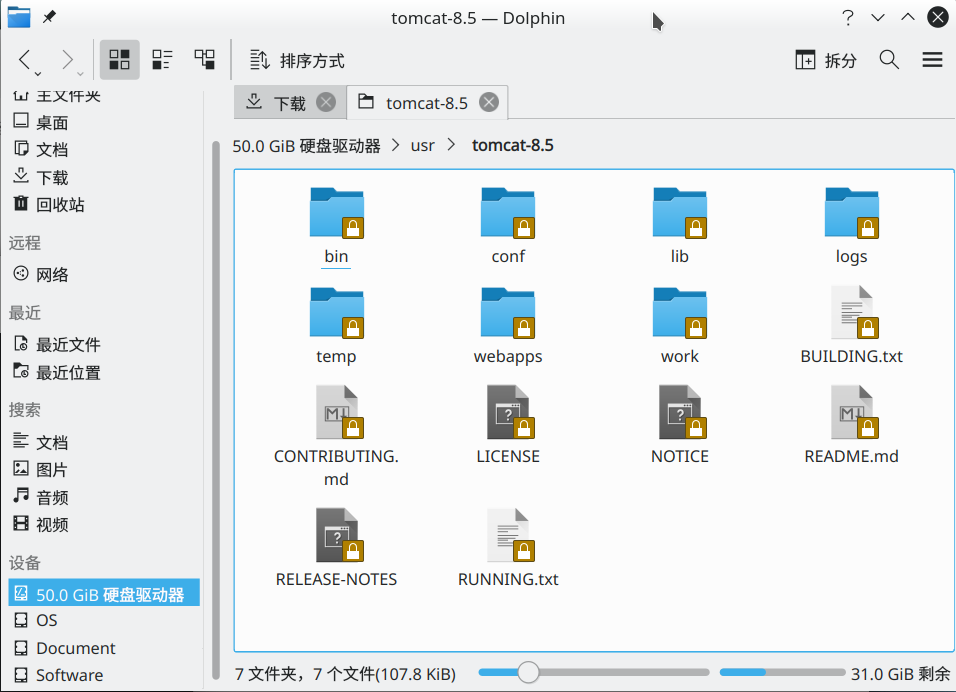The image size is (956, 692).
Task: Open back history dropdown arrow
Action: pyautogui.click(x=38, y=74)
